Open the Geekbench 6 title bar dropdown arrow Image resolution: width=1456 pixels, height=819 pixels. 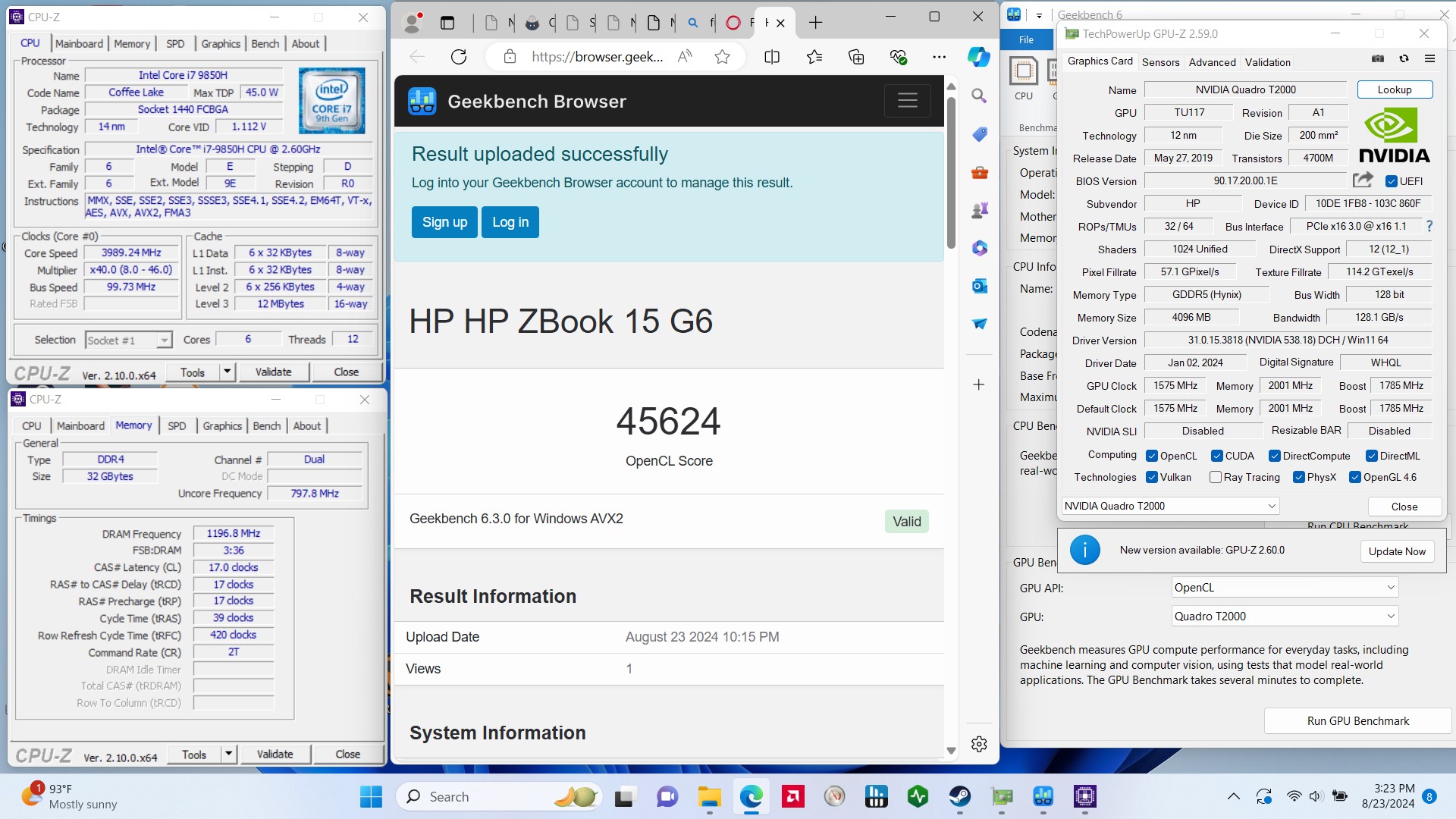tap(1039, 15)
